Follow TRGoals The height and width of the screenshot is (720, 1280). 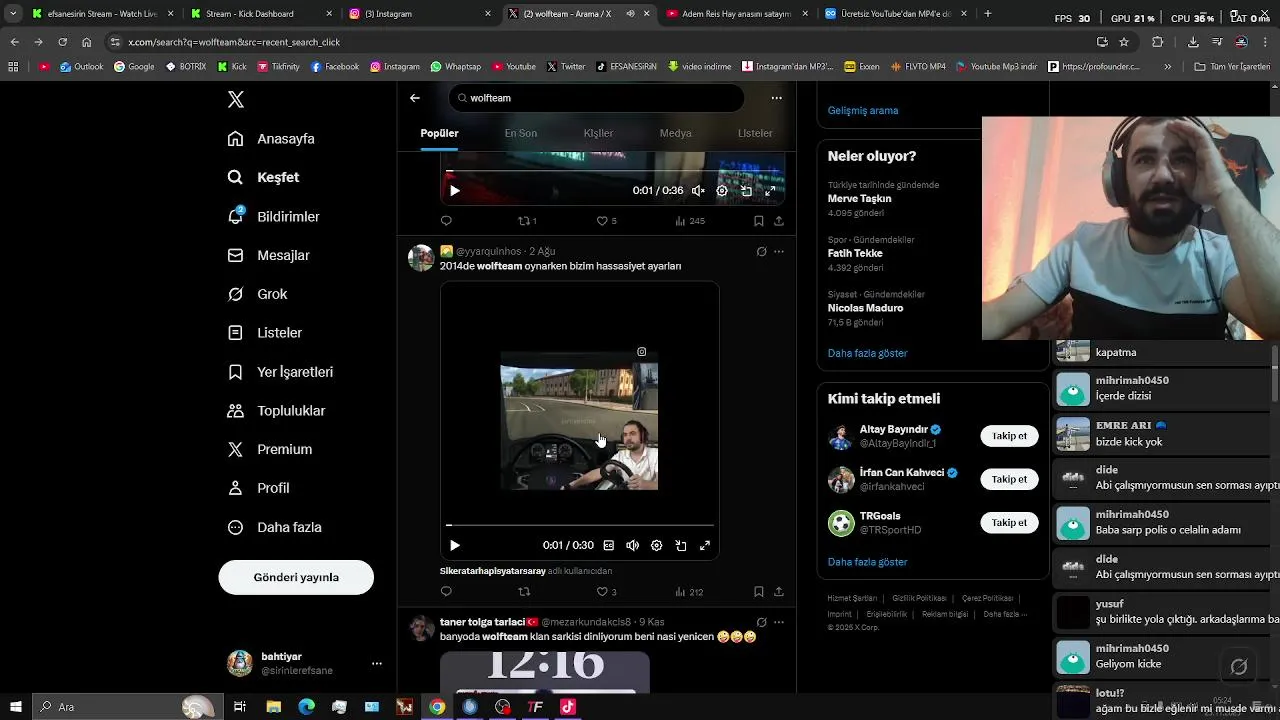click(1009, 522)
